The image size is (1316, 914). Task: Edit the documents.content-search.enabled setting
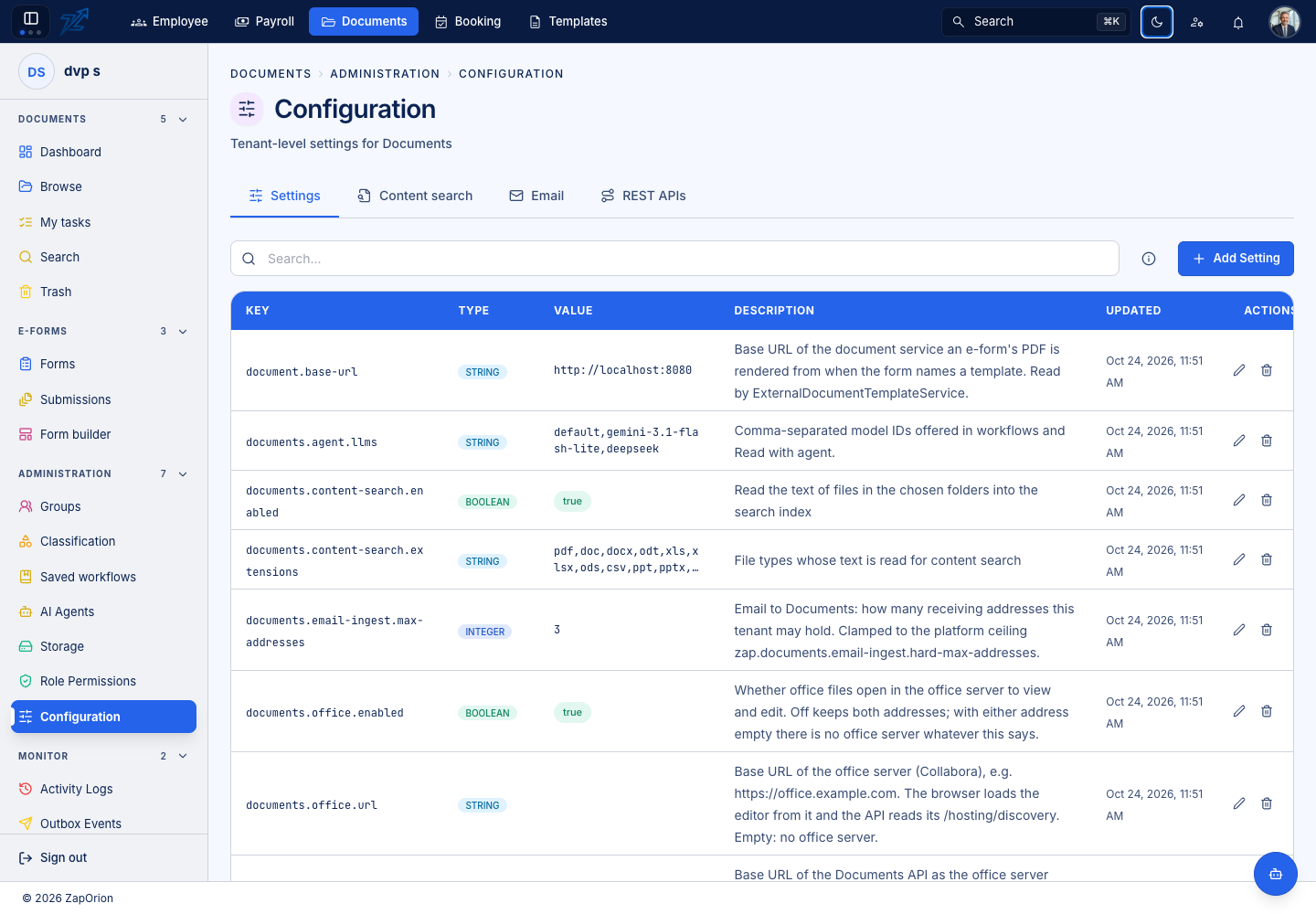click(x=1239, y=500)
